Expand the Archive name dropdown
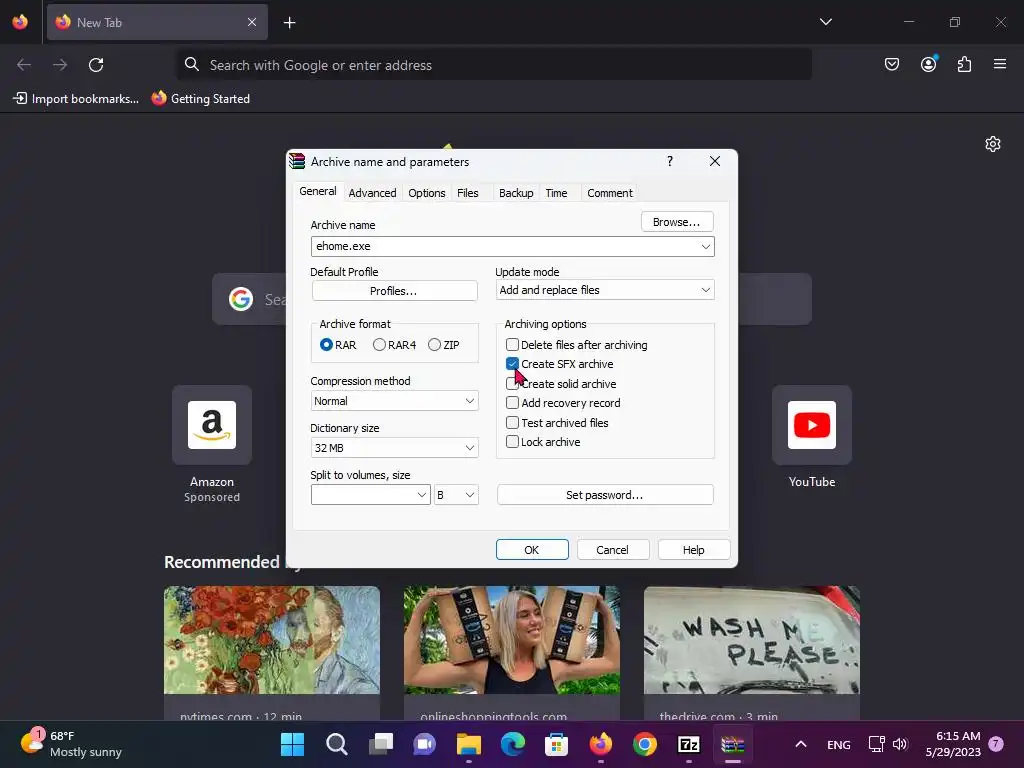Image resolution: width=1024 pixels, height=768 pixels. [x=705, y=246]
